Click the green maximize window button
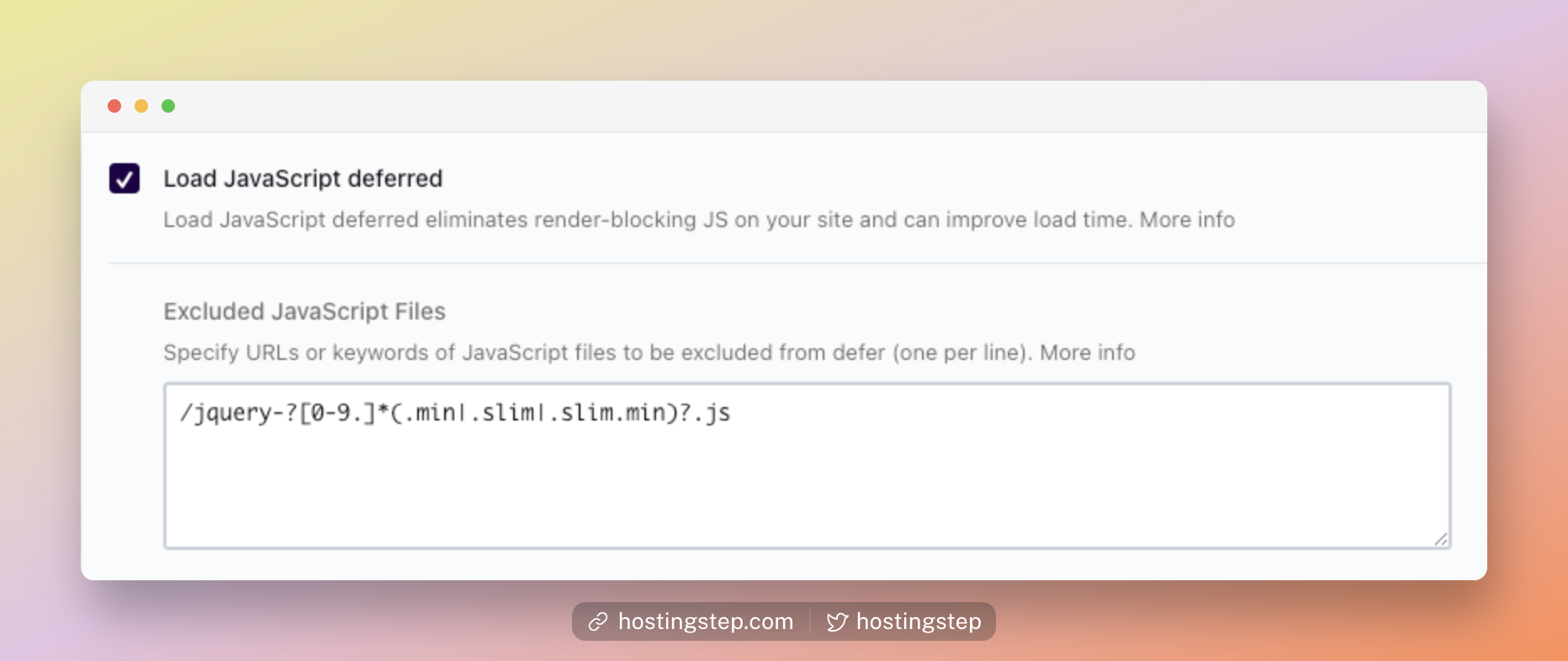This screenshot has width=1568, height=661. (168, 106)
